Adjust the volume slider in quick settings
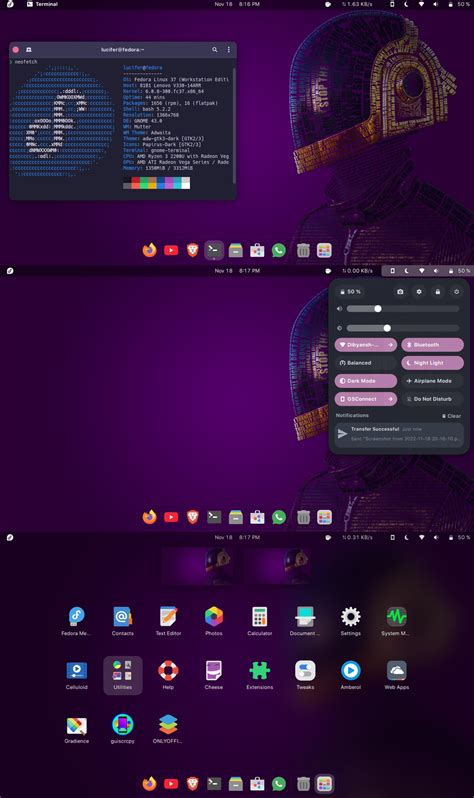The width and height of the screenshot is (474, 798). [403, 308]
